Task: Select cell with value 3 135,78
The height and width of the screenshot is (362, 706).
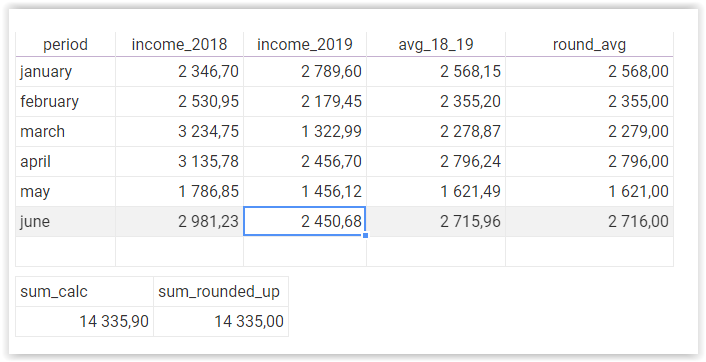Action: click(179, 161)
